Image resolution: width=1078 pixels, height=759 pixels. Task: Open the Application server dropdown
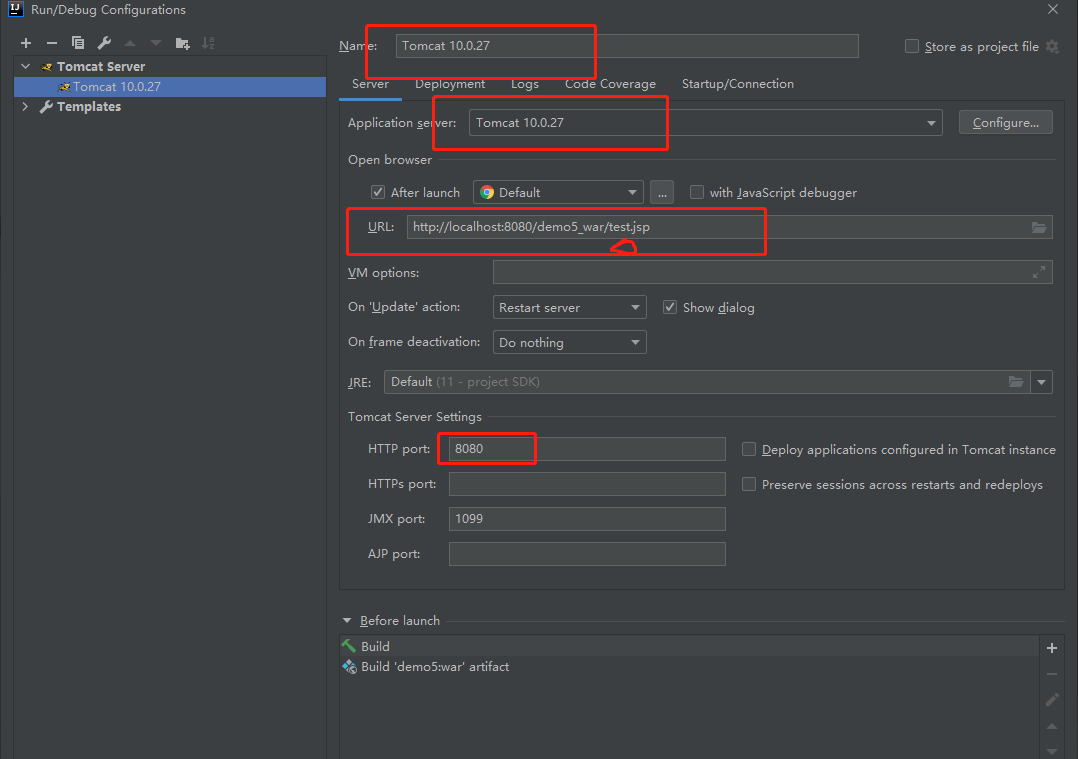(931, 123)
